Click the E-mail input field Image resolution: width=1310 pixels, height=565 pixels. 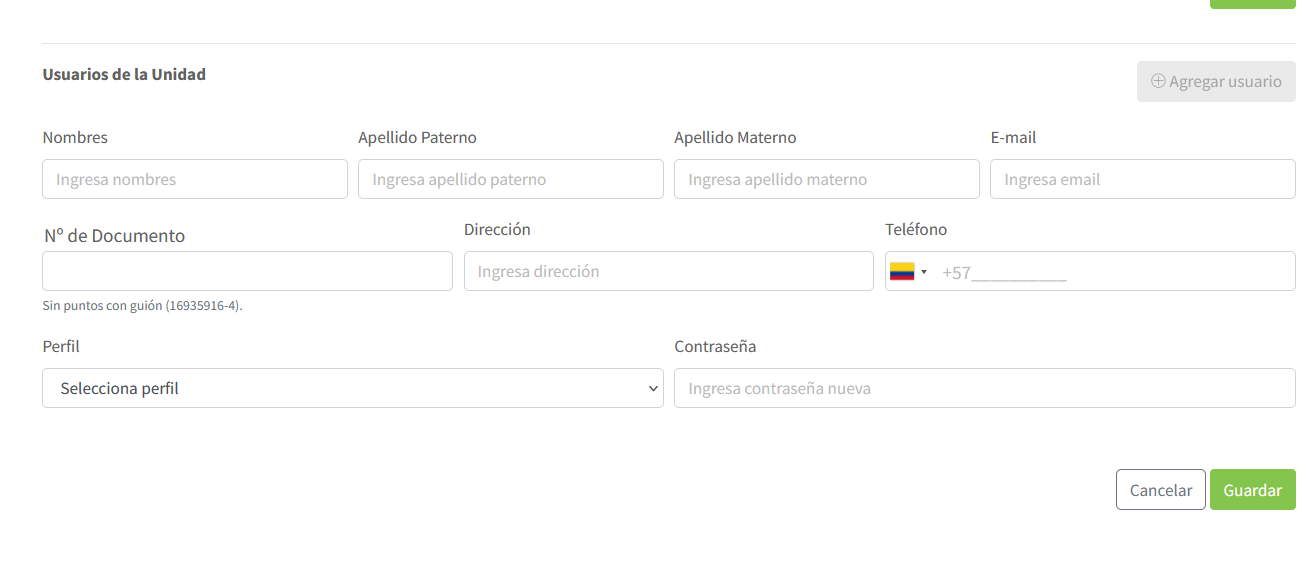point(1143,179)
